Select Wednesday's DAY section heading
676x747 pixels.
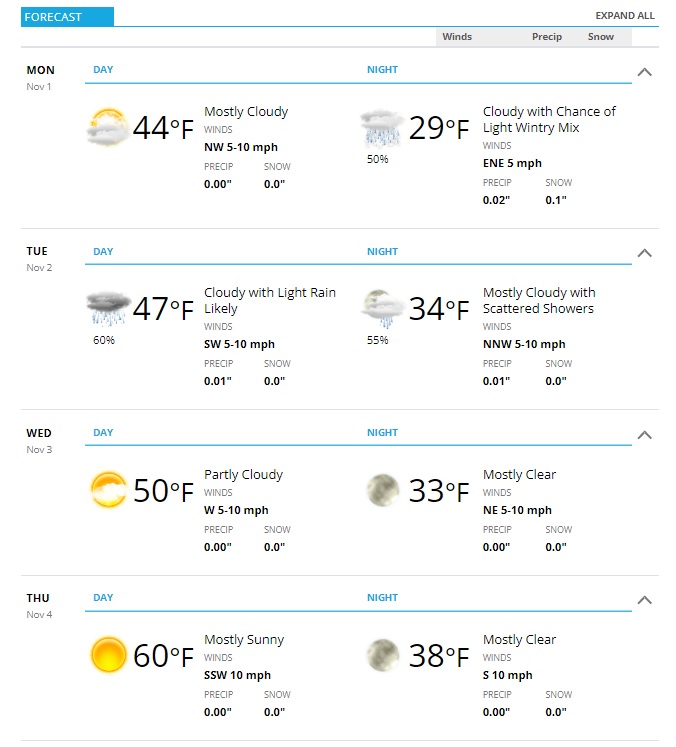pyautogui.click(x=103, y=433)
